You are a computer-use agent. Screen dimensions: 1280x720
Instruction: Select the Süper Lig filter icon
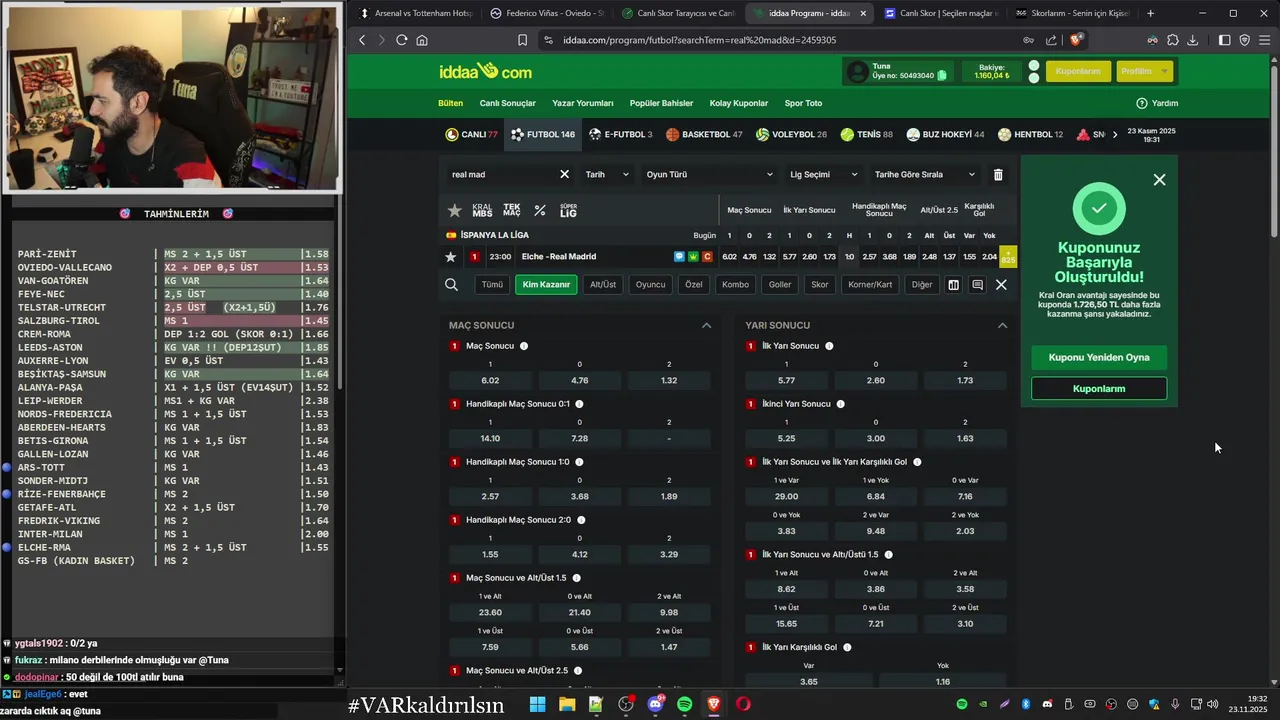568,210
